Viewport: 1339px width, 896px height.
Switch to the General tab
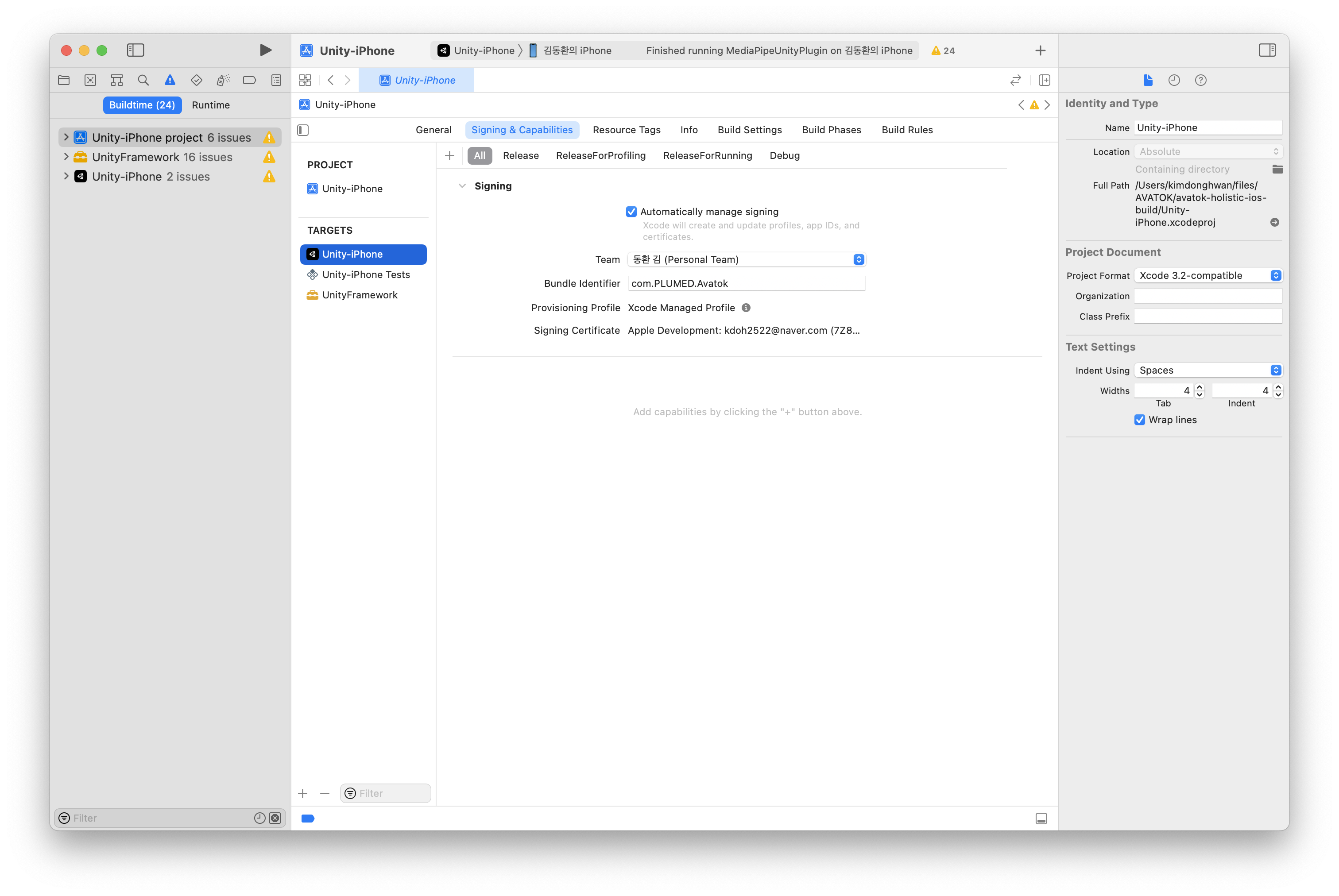point(433,130)
